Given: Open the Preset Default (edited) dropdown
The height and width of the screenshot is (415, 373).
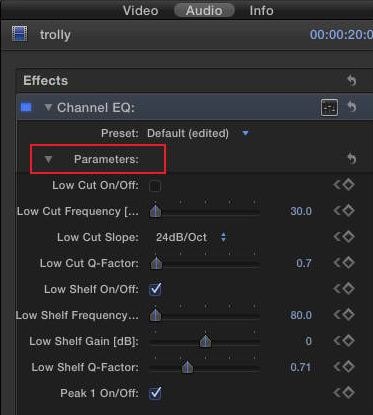Looking at the screenshot, I should coord(198,133).
